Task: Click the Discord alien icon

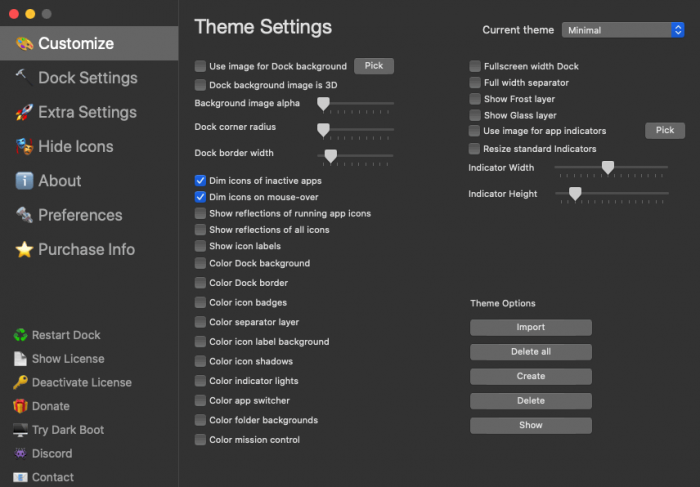Action: (20, 453)
